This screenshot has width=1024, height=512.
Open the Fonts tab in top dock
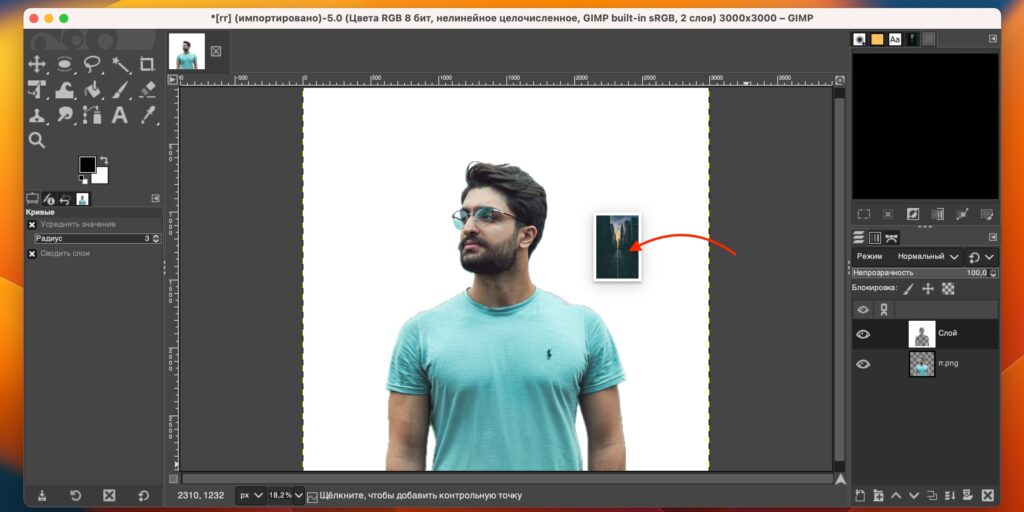point(895,40)
